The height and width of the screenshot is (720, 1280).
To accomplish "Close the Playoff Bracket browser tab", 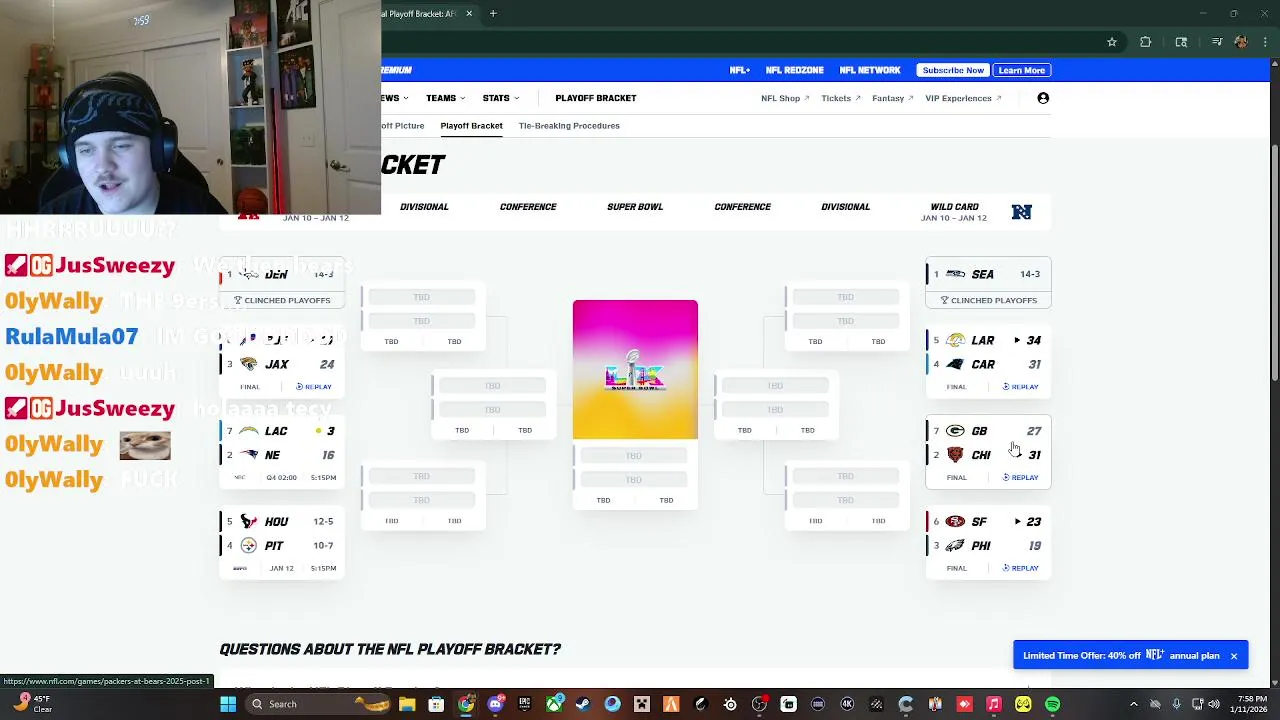I will tap(469, 14).
